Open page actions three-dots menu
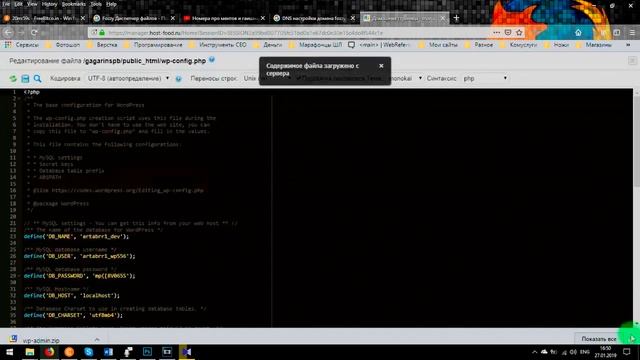 click(496, 33)
